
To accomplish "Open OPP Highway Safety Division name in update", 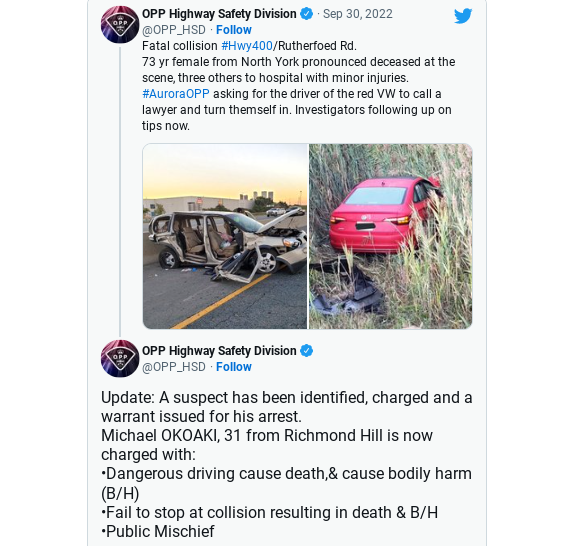I will (x=219, y=351).
